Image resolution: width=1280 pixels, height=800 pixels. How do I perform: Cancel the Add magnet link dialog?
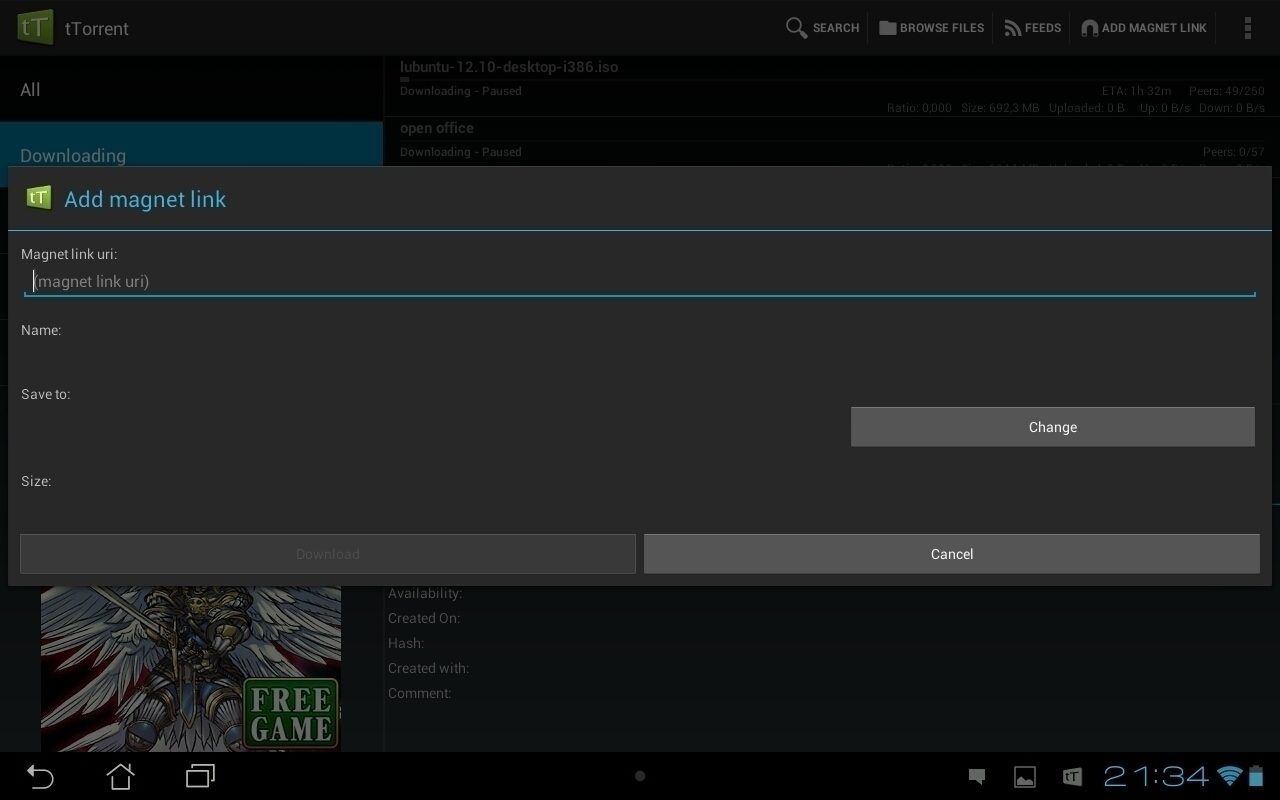coord(951,554)
